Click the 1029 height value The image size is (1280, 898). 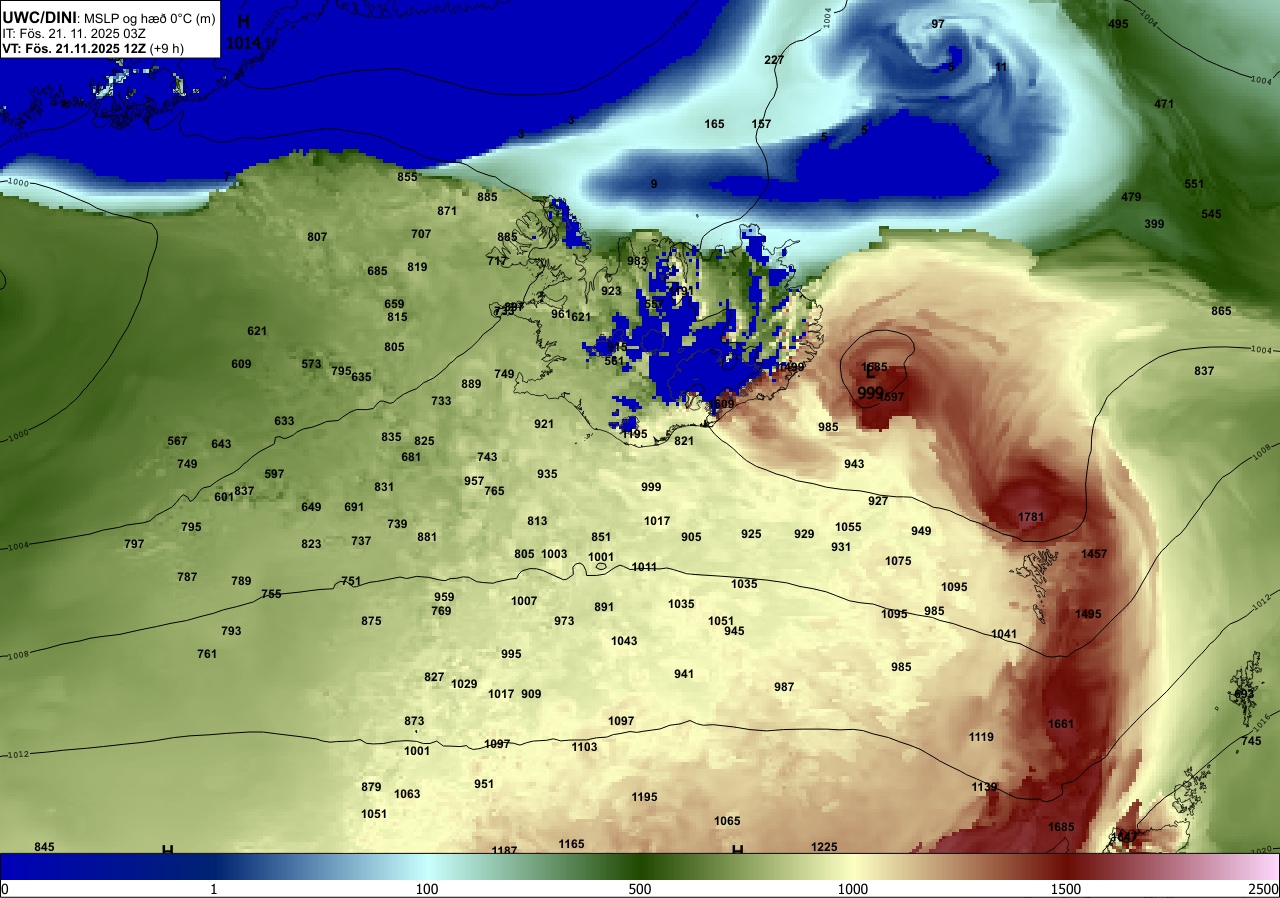coord(464,684)
